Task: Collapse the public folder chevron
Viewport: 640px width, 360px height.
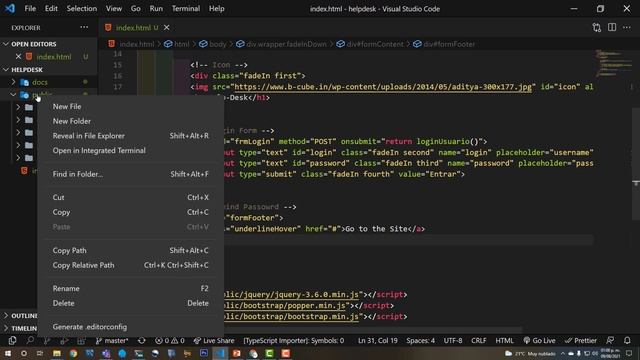Action: pos(13,95)
